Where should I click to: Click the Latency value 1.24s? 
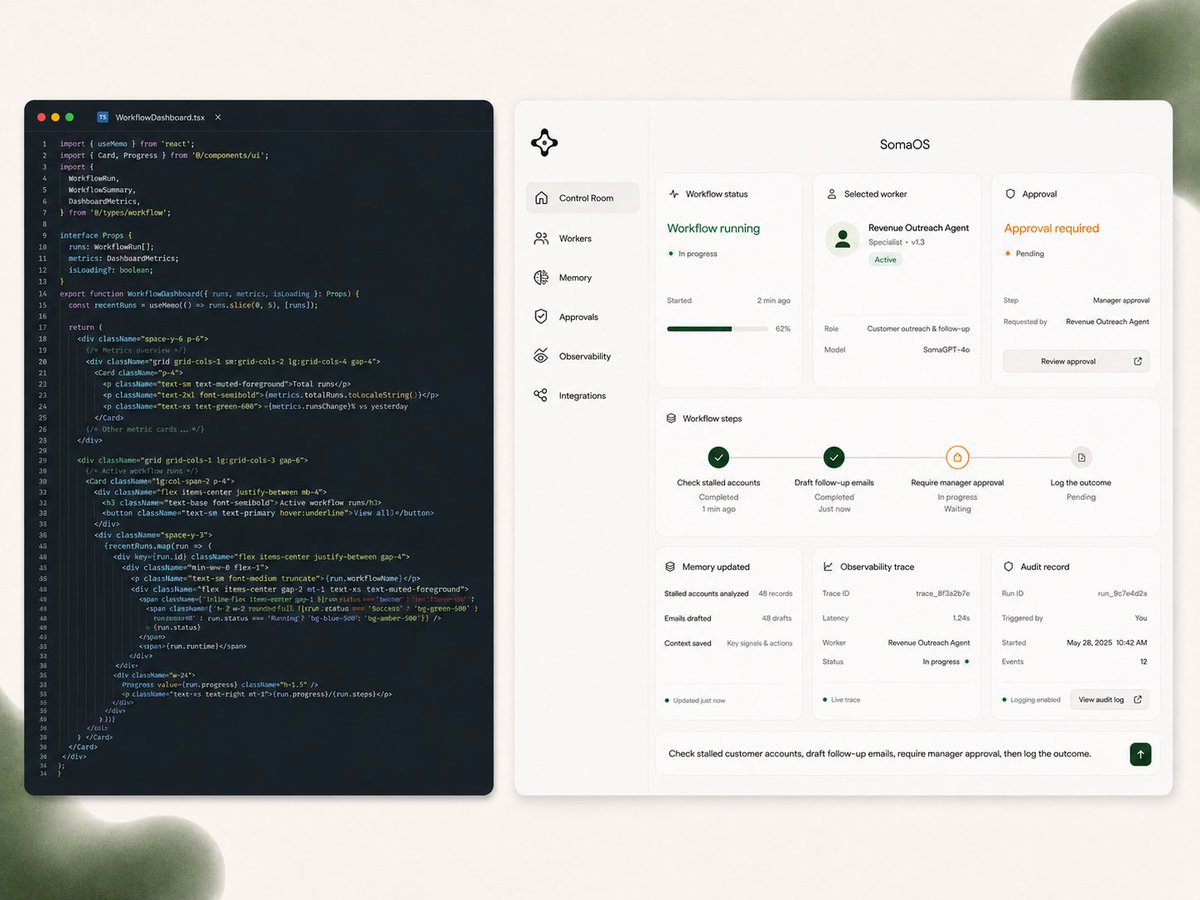[961, 618]
